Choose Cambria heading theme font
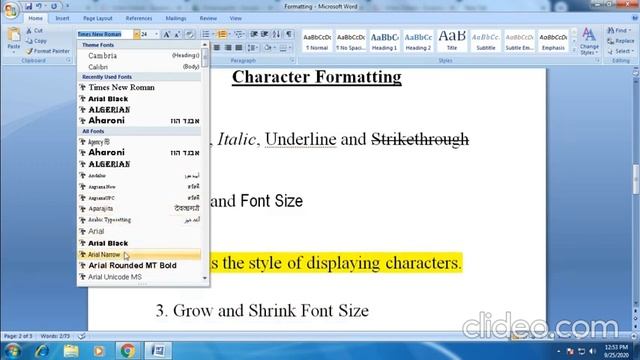This screenshot has width=640, height=360. 139,56
